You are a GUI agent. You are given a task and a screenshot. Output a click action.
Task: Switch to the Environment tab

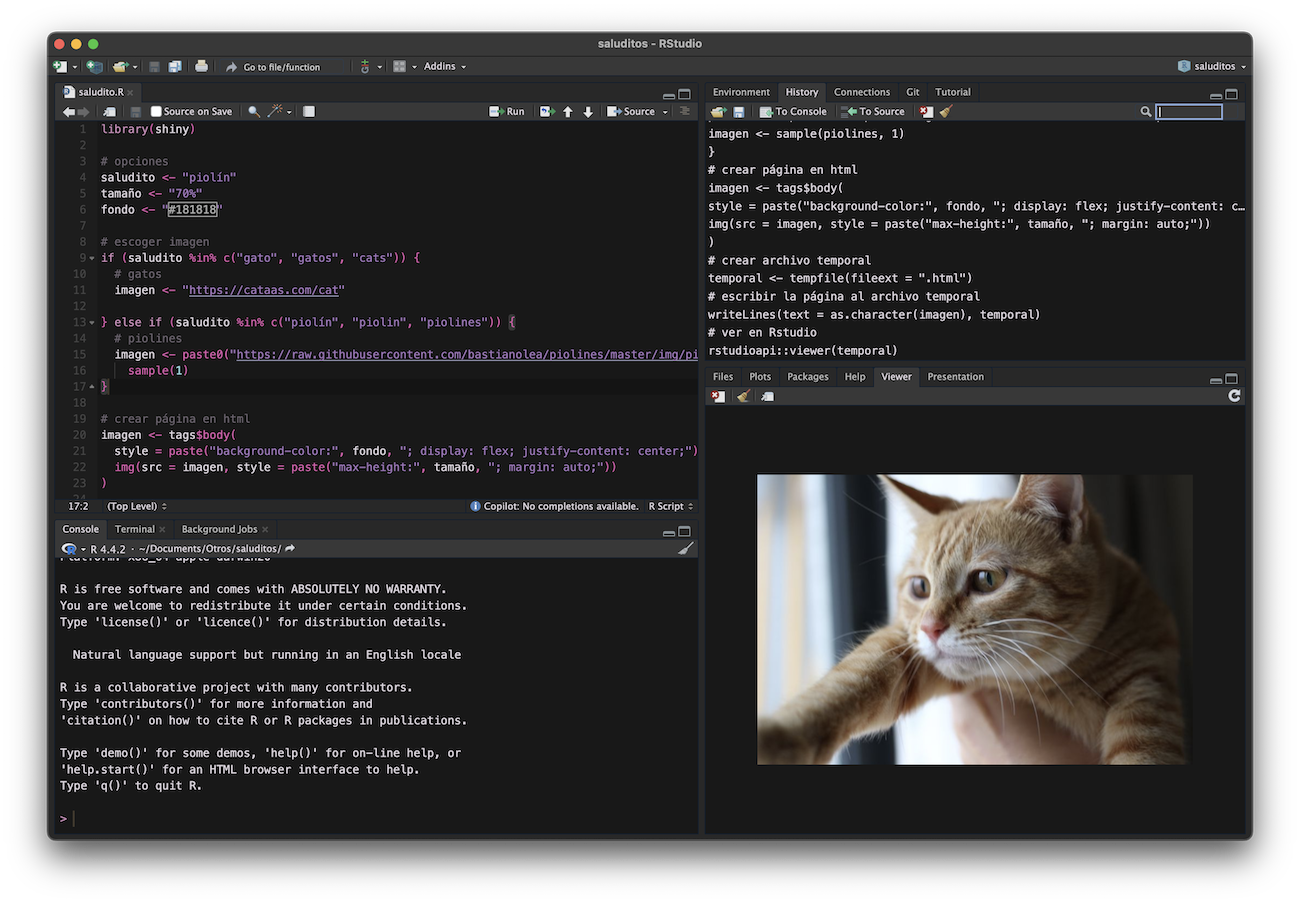741,92
